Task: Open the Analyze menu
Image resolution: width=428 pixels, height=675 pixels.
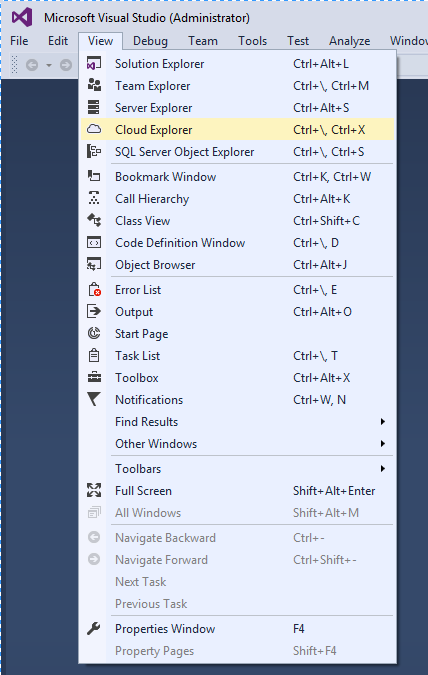Action: click(x=350, y=41)
